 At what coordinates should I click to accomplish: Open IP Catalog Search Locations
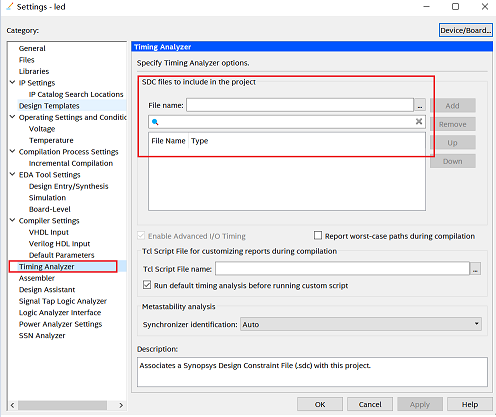[x=76, y=94]
